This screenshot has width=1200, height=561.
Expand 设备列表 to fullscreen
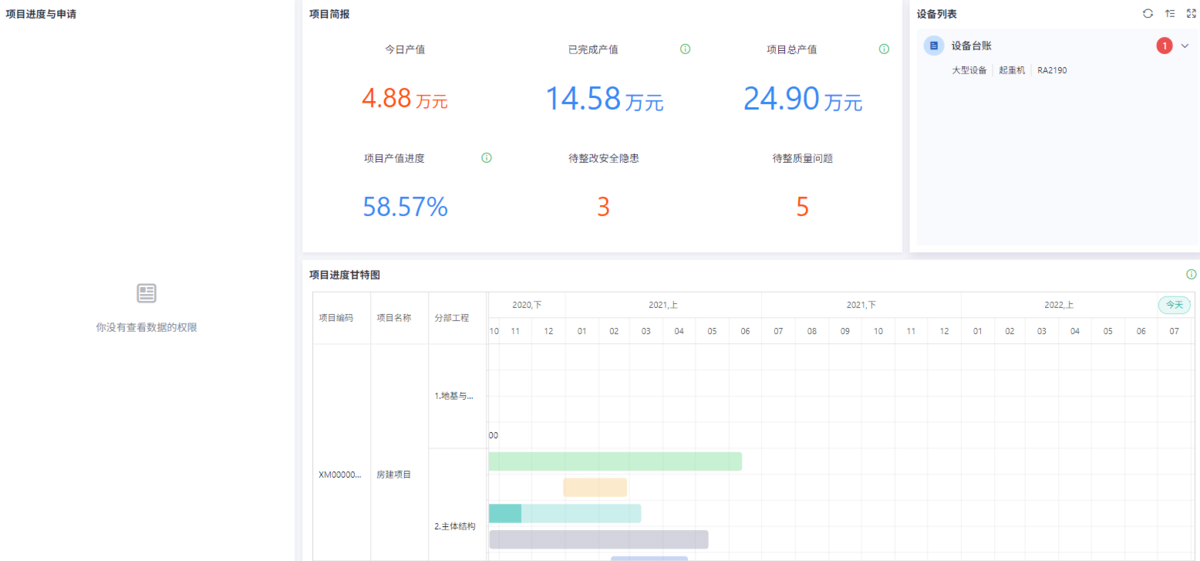pos(1191,14)
